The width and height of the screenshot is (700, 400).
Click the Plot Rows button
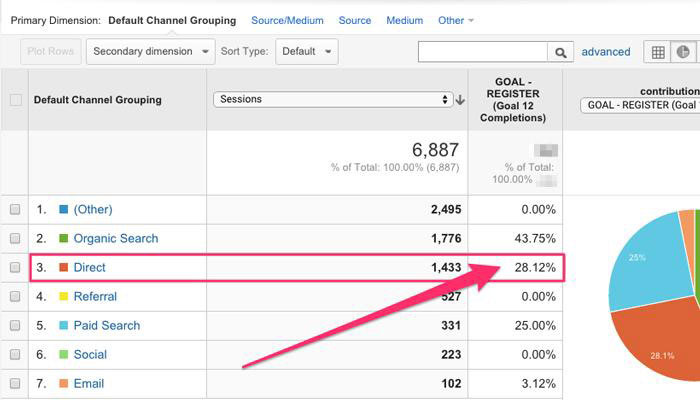[50, 51]
